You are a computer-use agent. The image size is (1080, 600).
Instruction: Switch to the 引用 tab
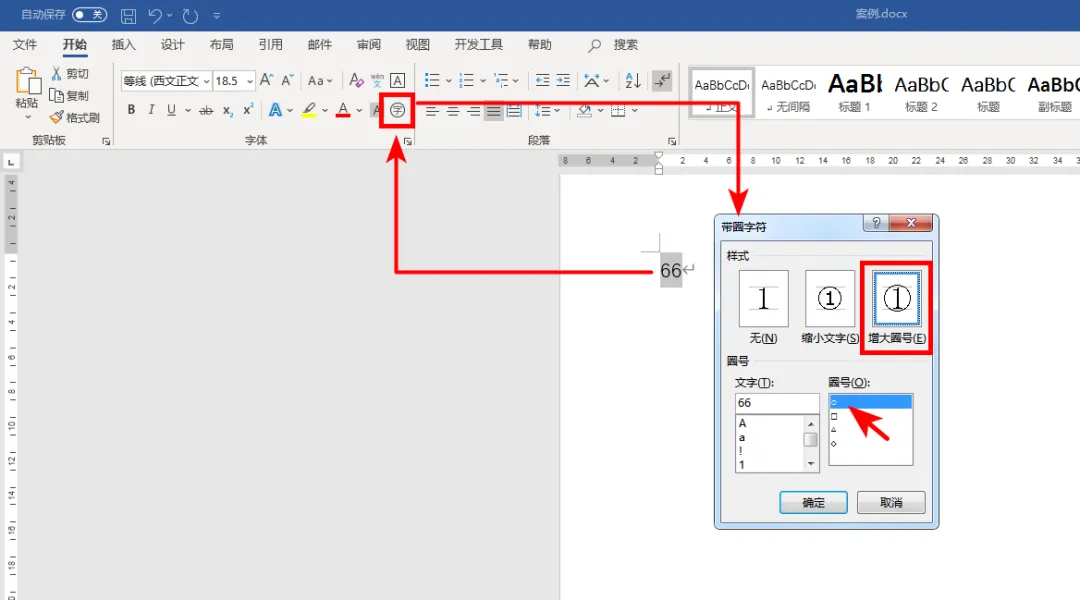(270, 45)
